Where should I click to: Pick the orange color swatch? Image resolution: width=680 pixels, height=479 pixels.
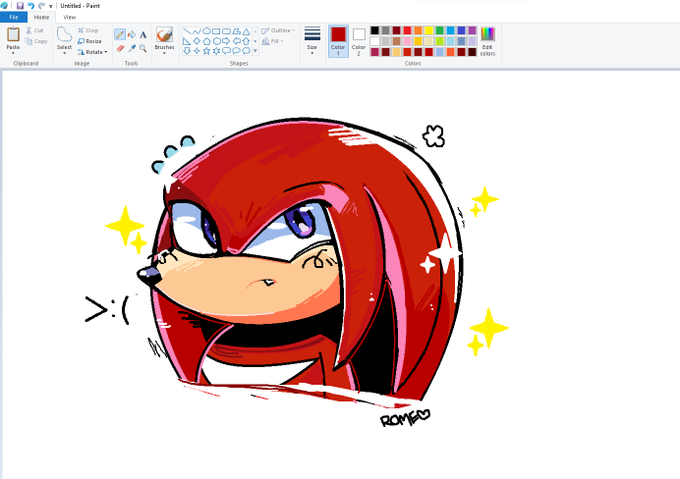click(x=418, y=30)
